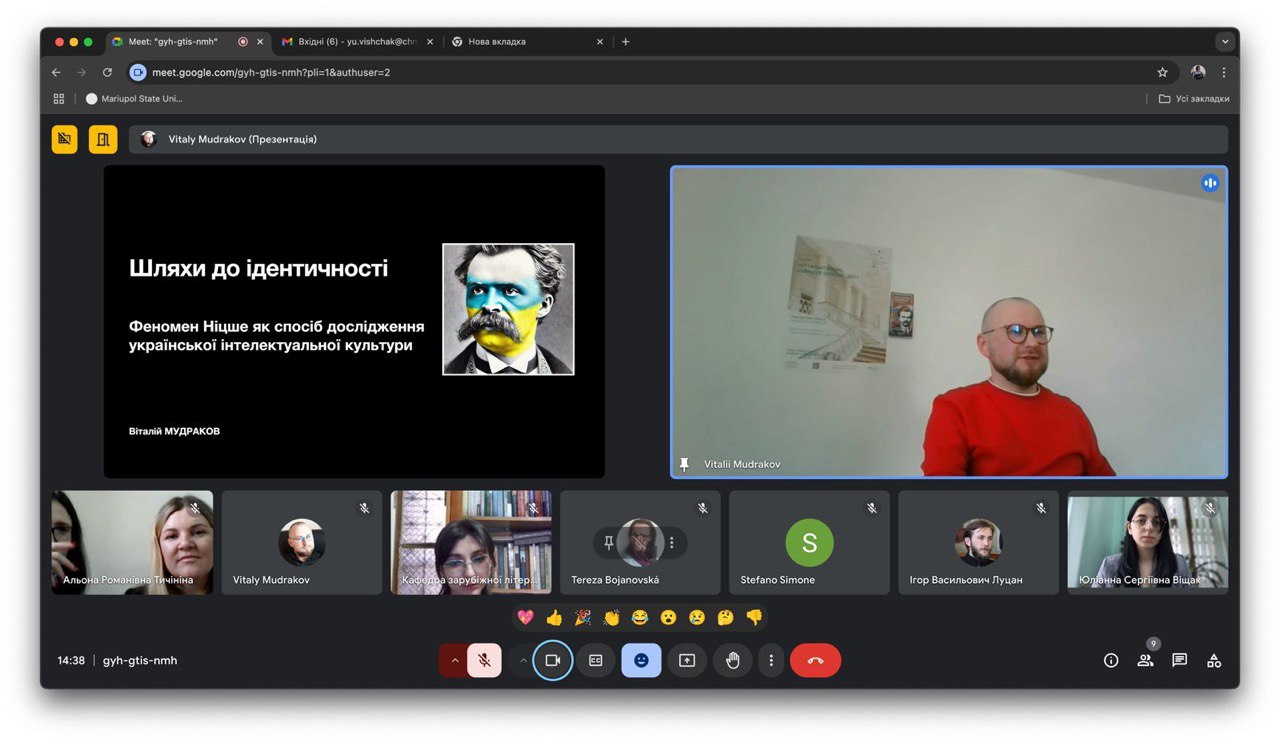Send the crying face reaction

click(697, 617)
